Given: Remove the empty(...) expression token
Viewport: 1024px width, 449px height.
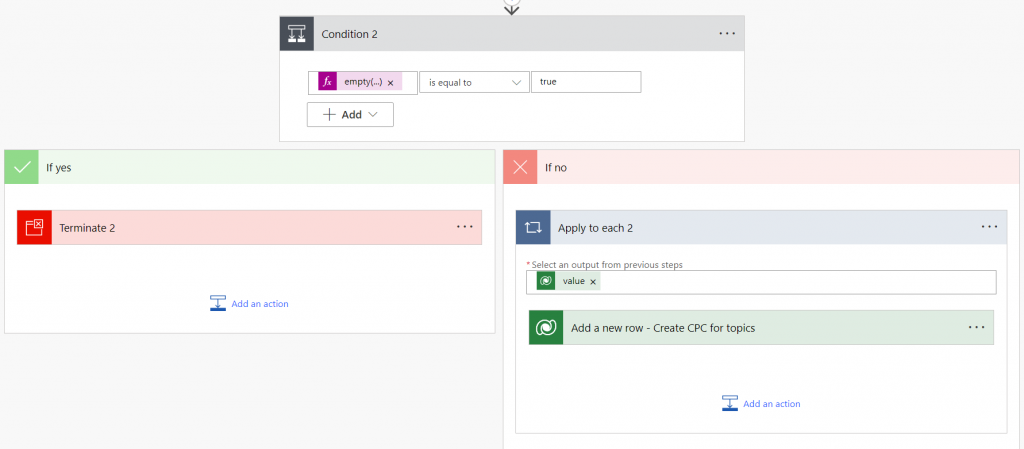Looking at the screenshot, I should pos(390,83).
